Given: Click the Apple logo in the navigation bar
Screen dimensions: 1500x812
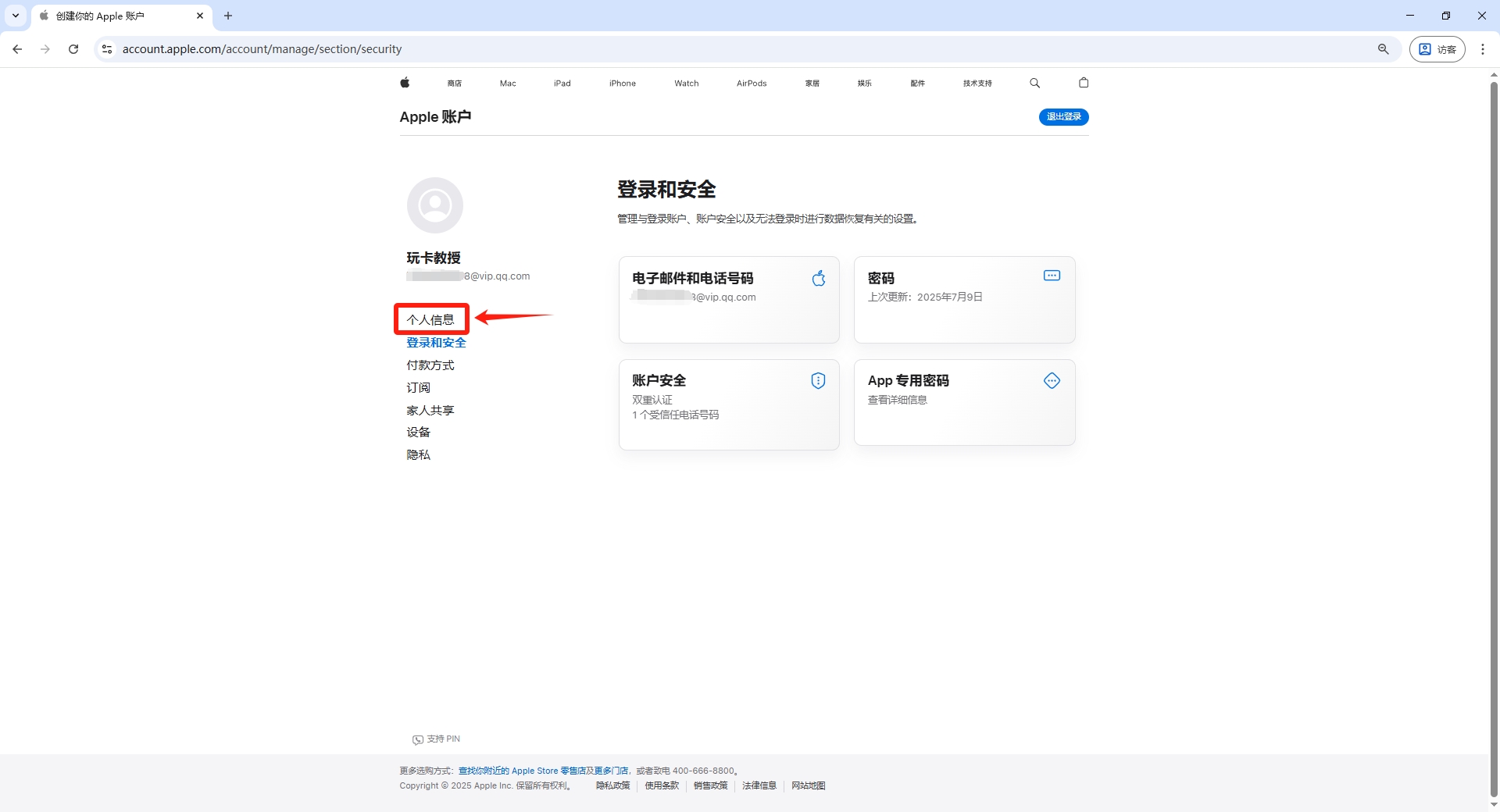Looking at the screenshot, I should [405, 83].
